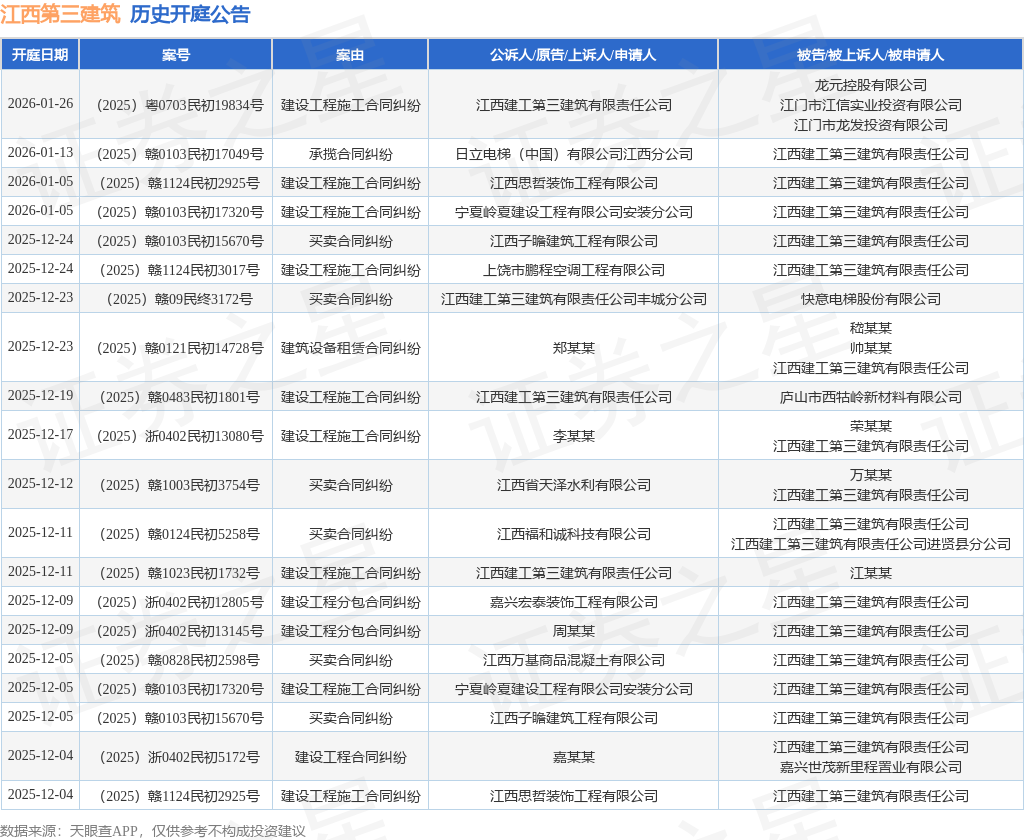1024x840 pixels.
Task: Click the 数据来源 天眼查APP footer note
Action: [x=153, y=831]
